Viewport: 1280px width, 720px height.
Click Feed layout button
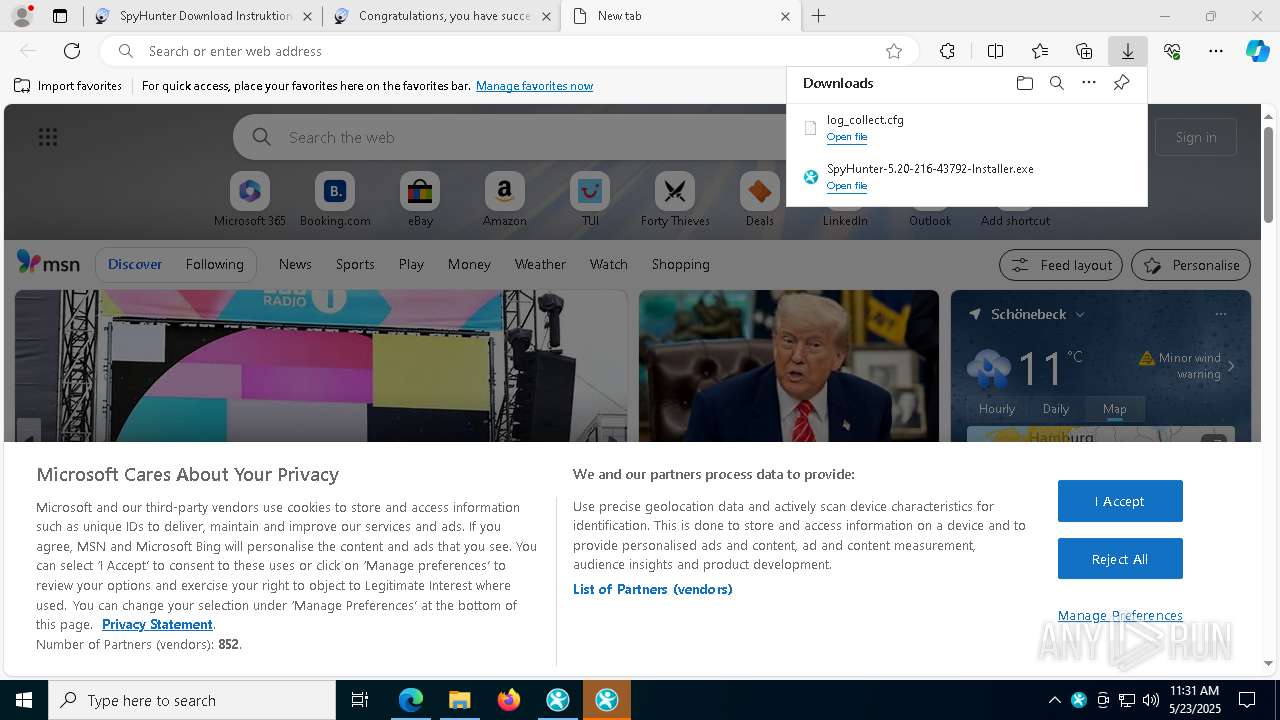(x=1062, y=265)
